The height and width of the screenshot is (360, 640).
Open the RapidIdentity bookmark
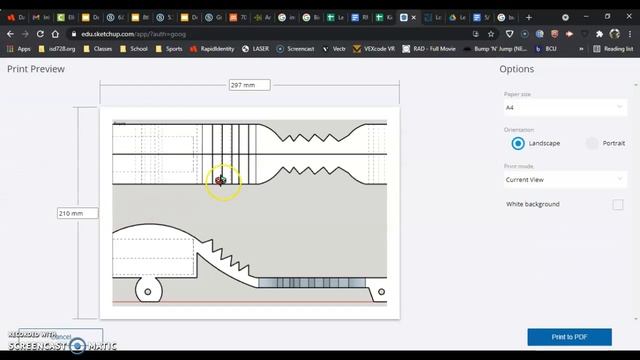[x=212, y=49]
